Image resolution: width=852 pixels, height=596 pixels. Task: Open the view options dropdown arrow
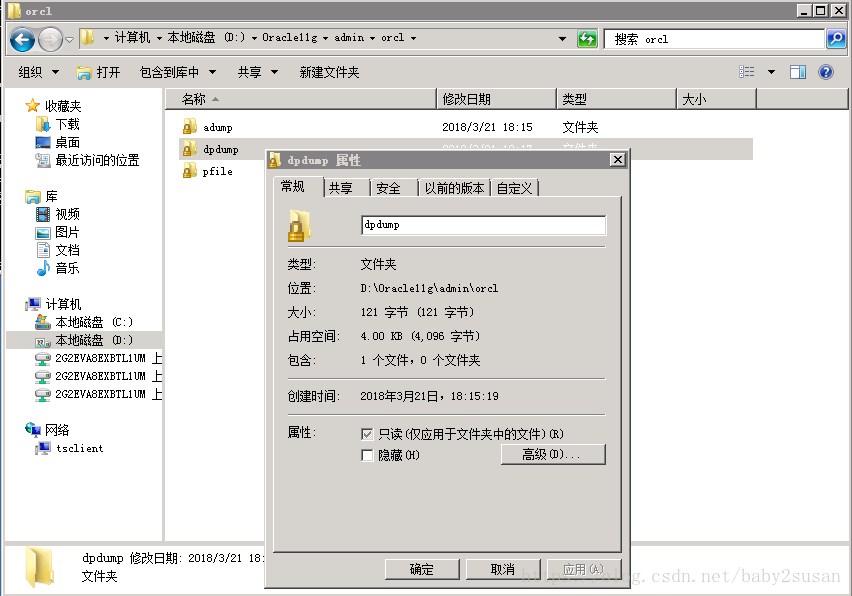(771, 72)
